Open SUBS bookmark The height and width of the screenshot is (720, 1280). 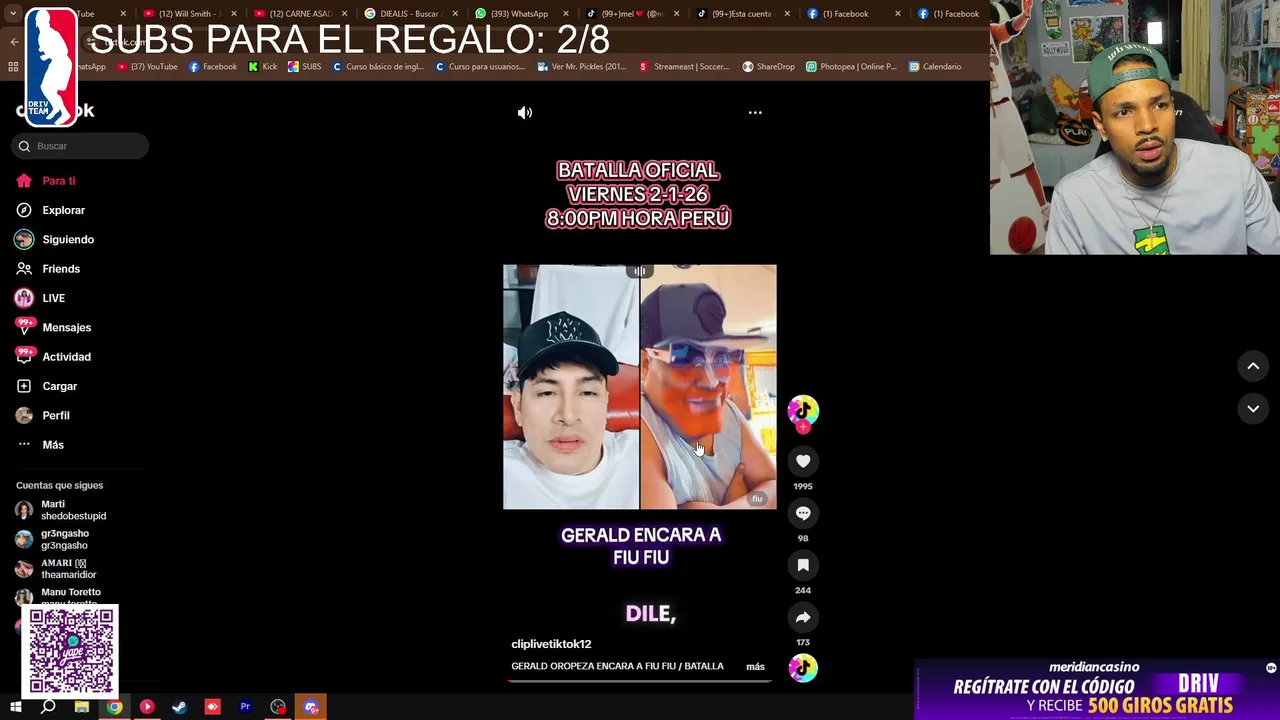tap(305, 67)
